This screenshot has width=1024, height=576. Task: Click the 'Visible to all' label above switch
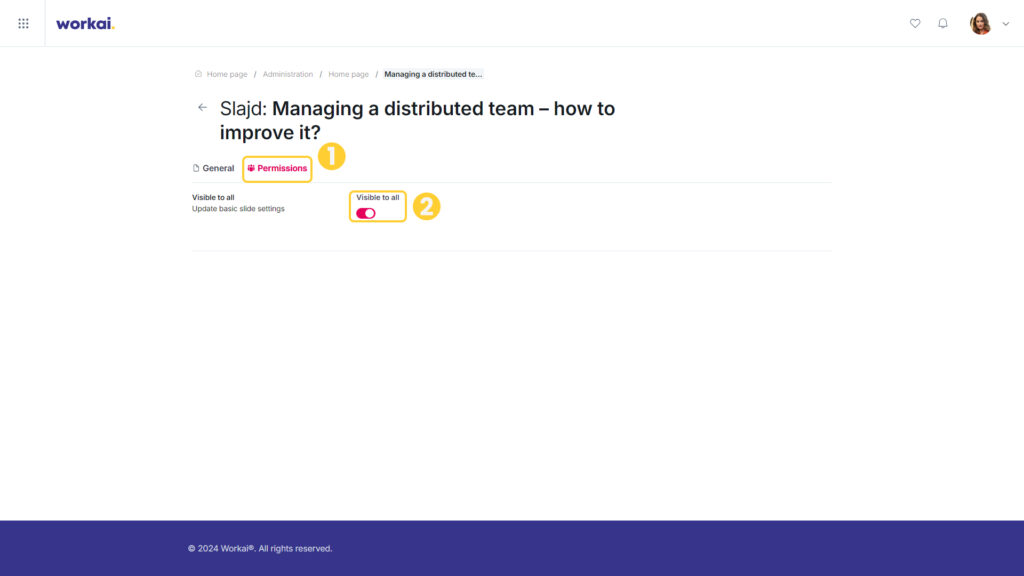pos(377,197)
